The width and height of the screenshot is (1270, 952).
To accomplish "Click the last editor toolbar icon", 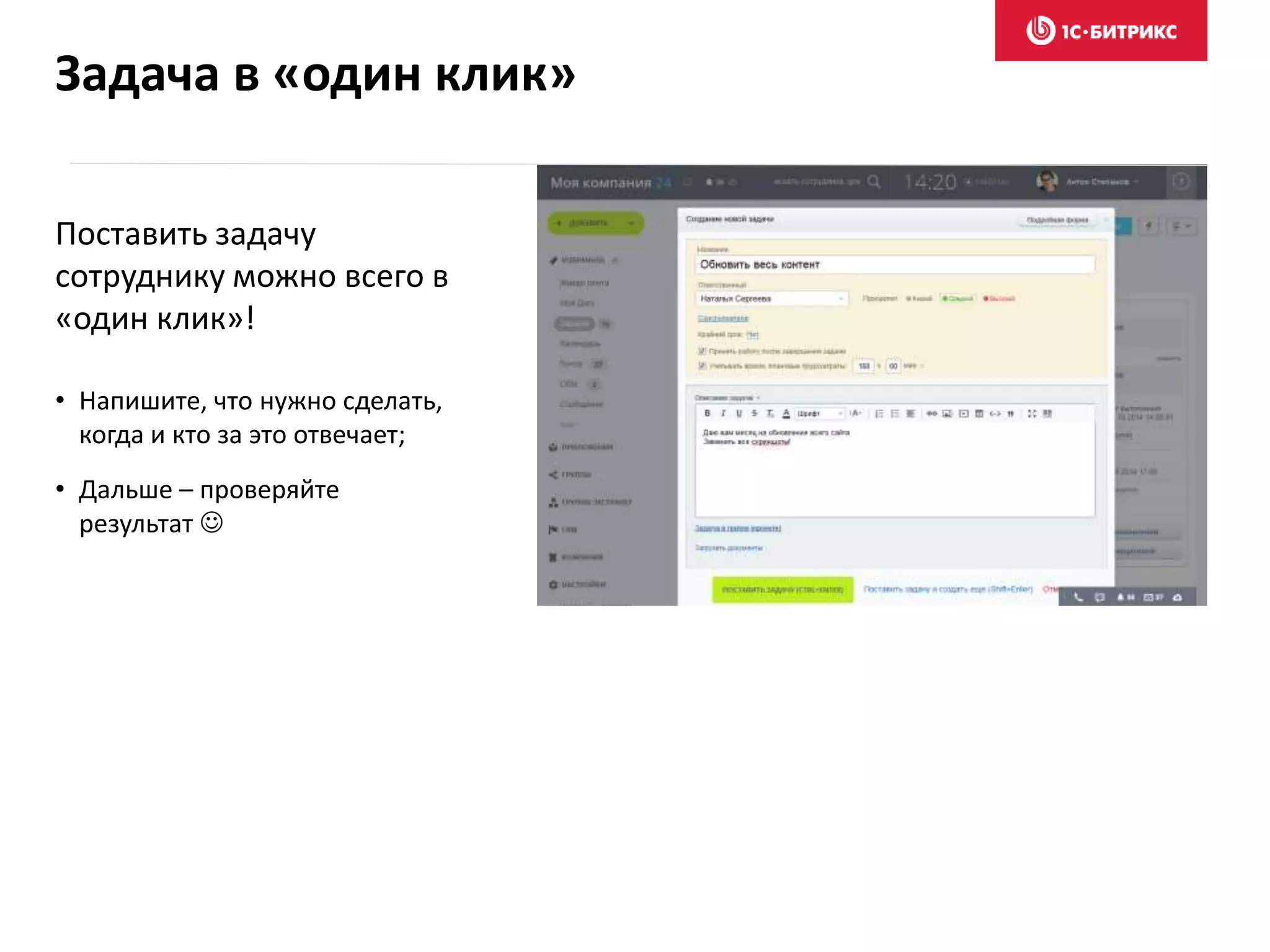I will 1047,413.
